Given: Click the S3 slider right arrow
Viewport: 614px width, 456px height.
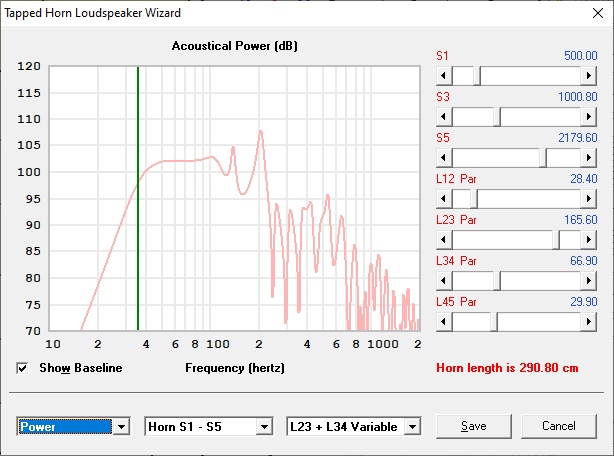Looking at the screenshot, I should [588, 117].
